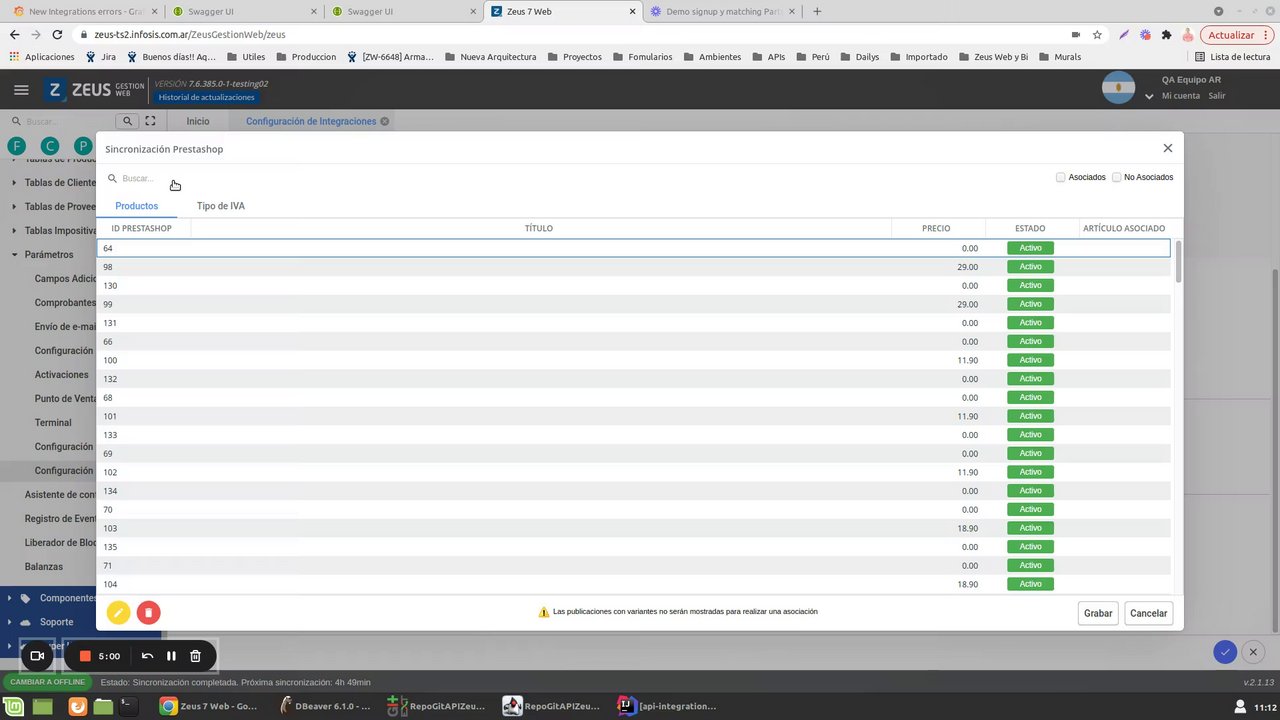1280x720 pixels.
Task: Click the Argentina flag avatar
Action: point(1118,87)
